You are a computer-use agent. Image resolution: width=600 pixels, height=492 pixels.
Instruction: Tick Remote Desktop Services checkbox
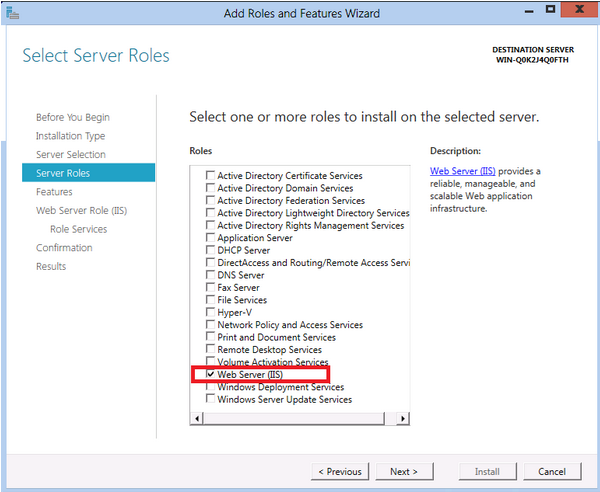pos(210,349)
